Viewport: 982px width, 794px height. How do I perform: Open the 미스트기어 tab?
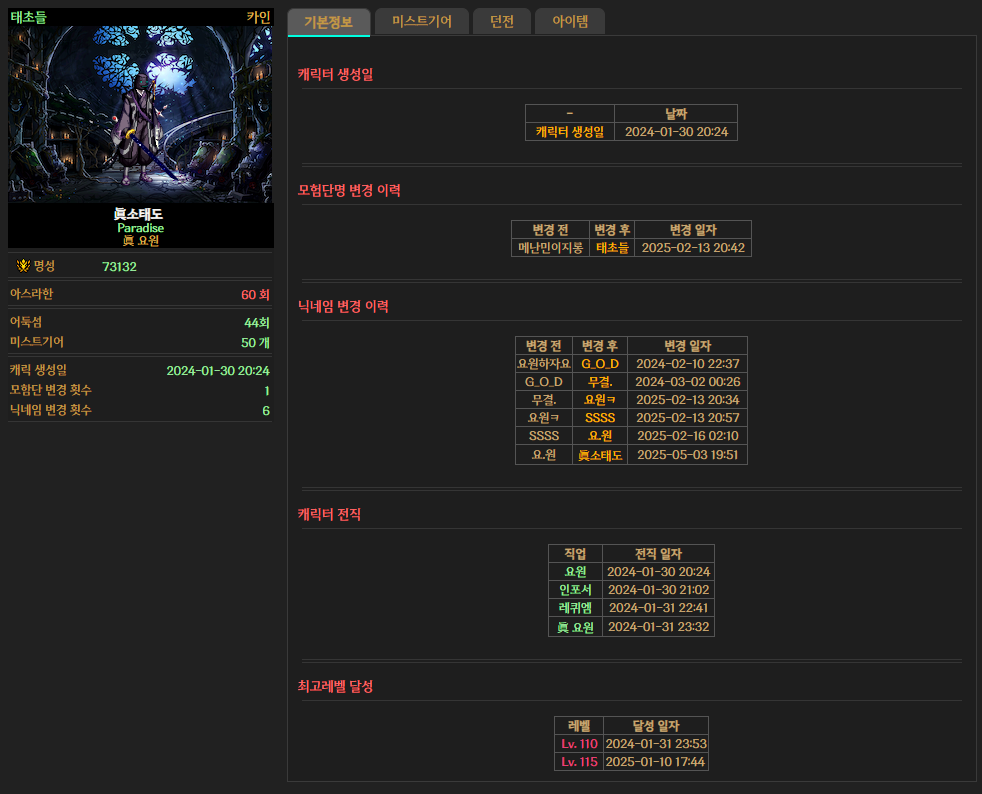421,22
